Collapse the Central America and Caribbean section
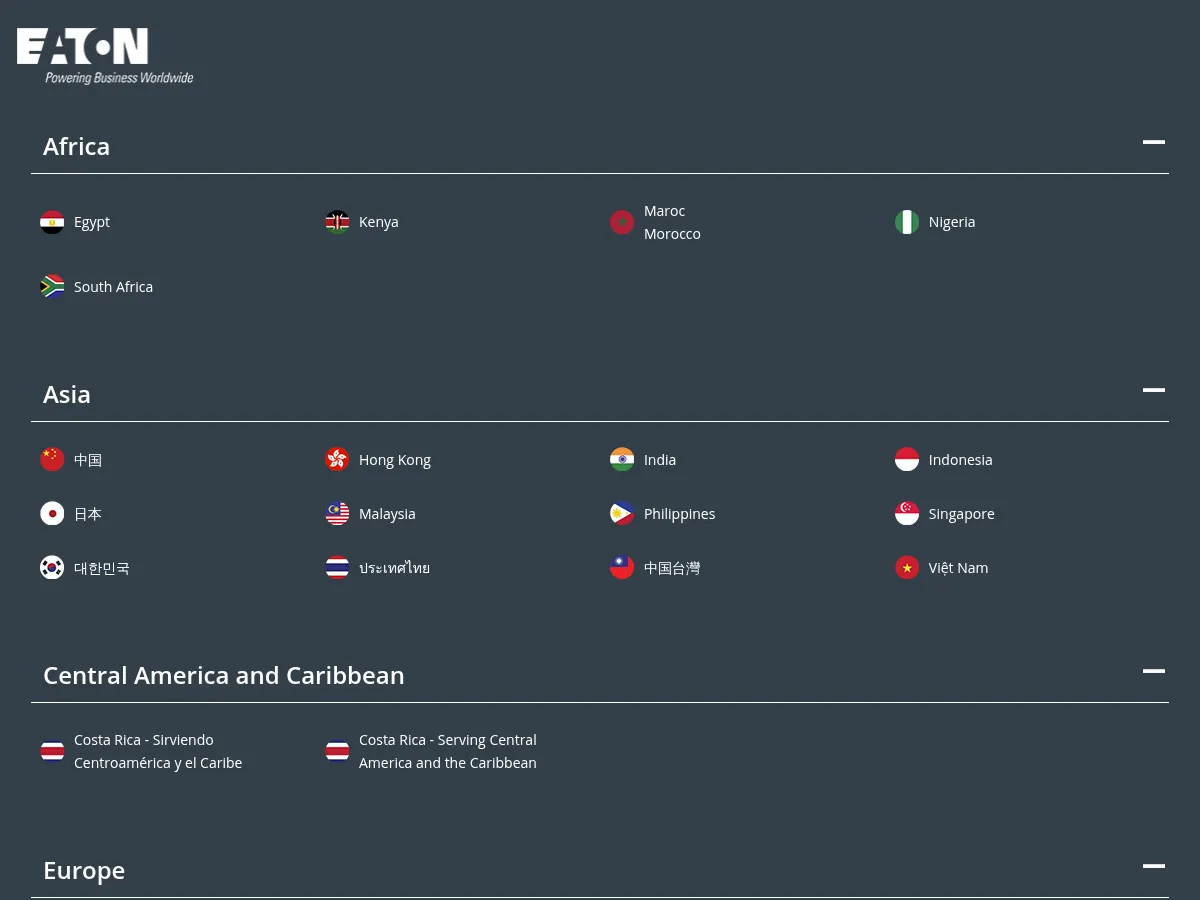 (x=1154, y=671)
